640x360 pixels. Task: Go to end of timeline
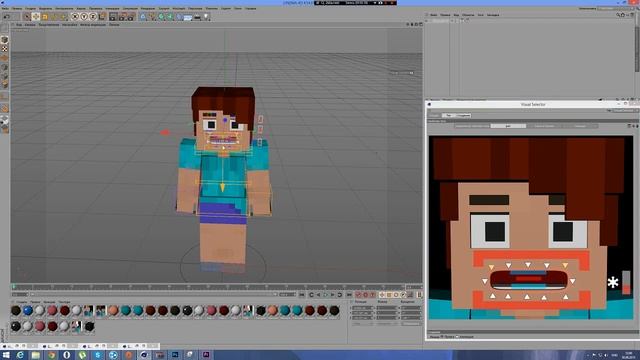(x=349, y=295)
